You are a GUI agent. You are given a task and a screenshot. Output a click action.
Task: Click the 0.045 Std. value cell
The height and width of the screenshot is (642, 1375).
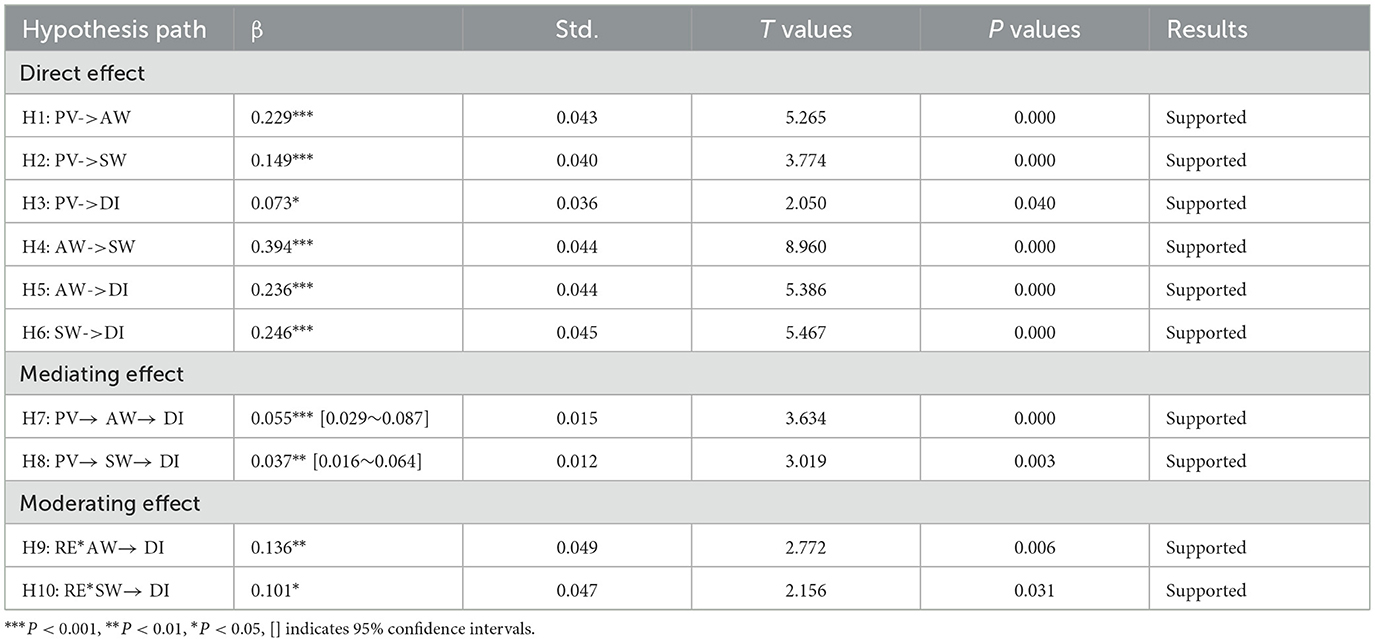click(x=577, y=332)
